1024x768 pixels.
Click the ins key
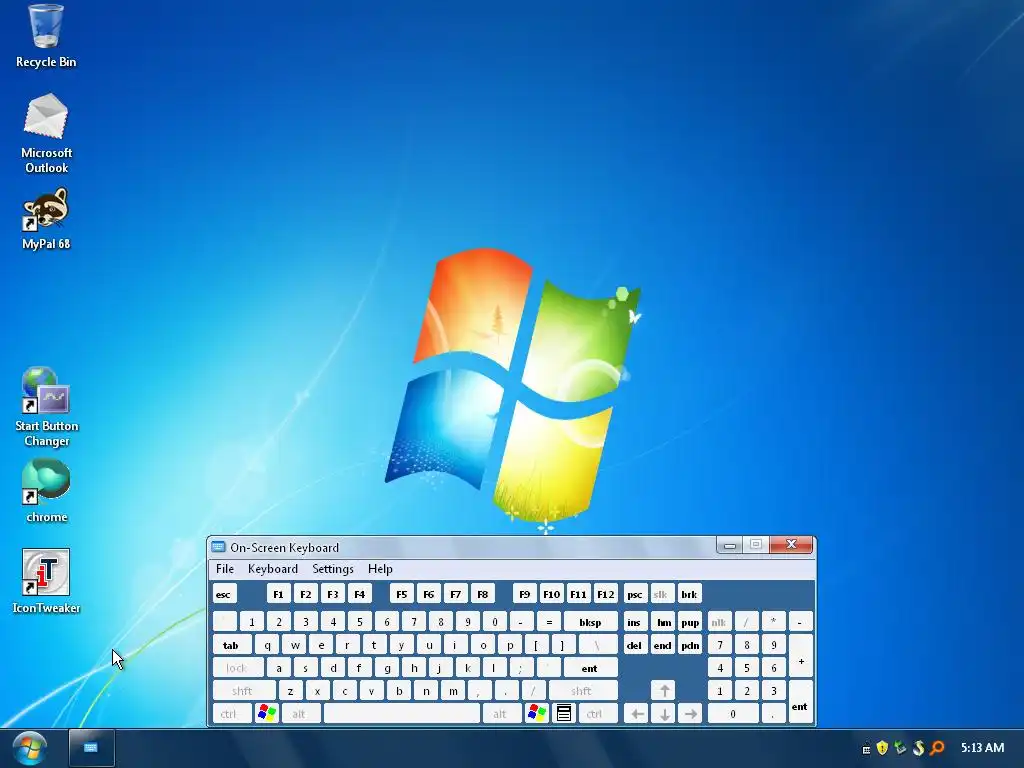click(635, 622)
